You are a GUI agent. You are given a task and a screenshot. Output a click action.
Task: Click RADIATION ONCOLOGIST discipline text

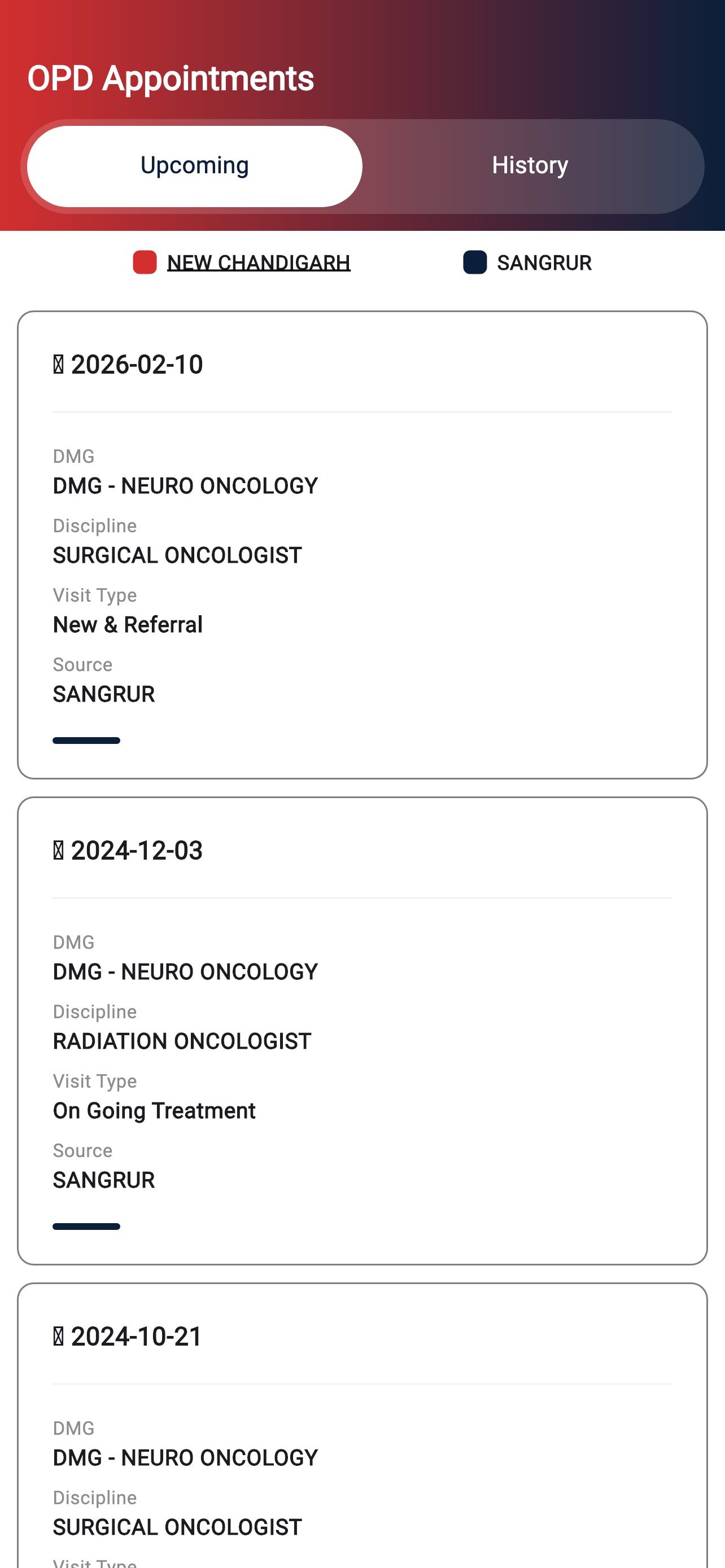point(182,1041)
